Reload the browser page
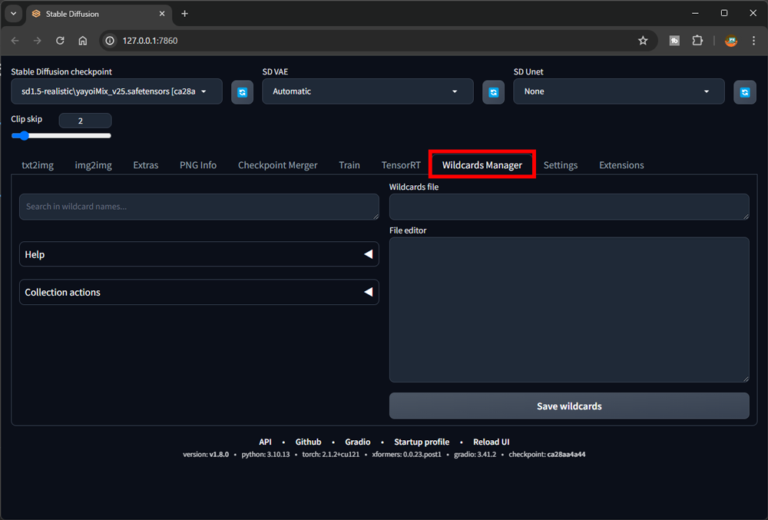This screenshot has width=768, height=520. tap(60, 41)
